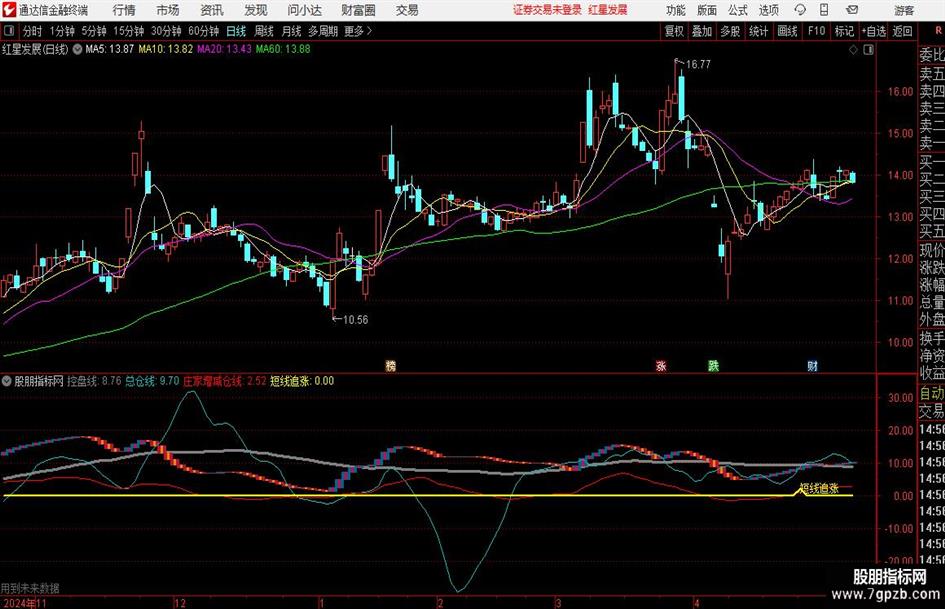The image size is (945, 609).
Task: Click the blue 财 marker on the chart
Action: click(x=812, y=365)
